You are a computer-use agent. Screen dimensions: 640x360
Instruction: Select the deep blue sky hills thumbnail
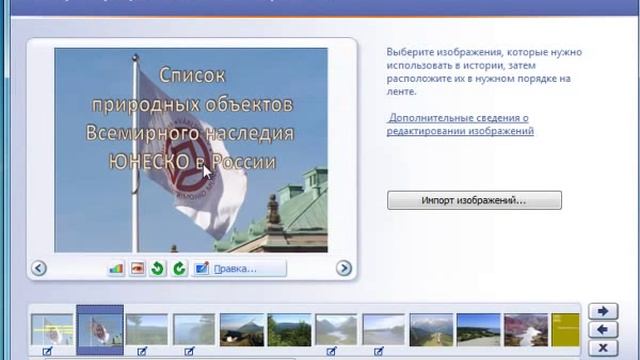coord(478,329)
